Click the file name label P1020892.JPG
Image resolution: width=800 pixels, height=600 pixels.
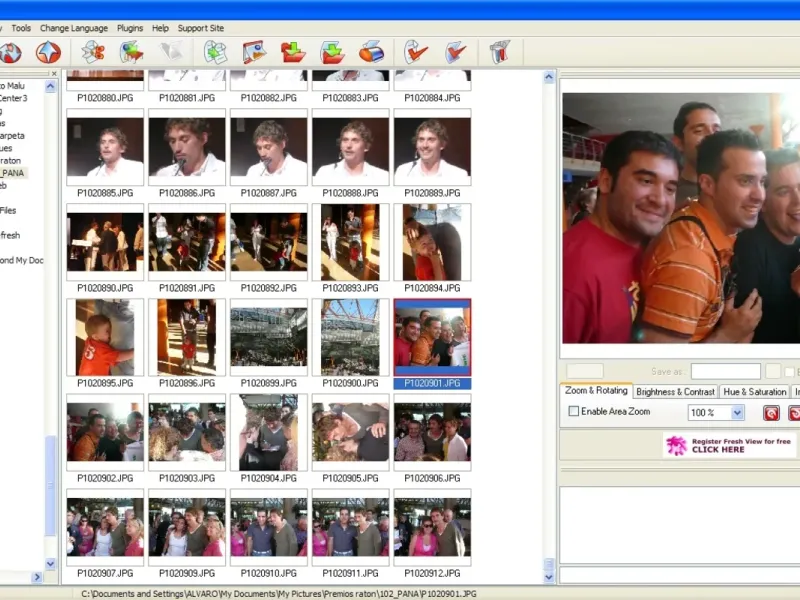point(269,288)
